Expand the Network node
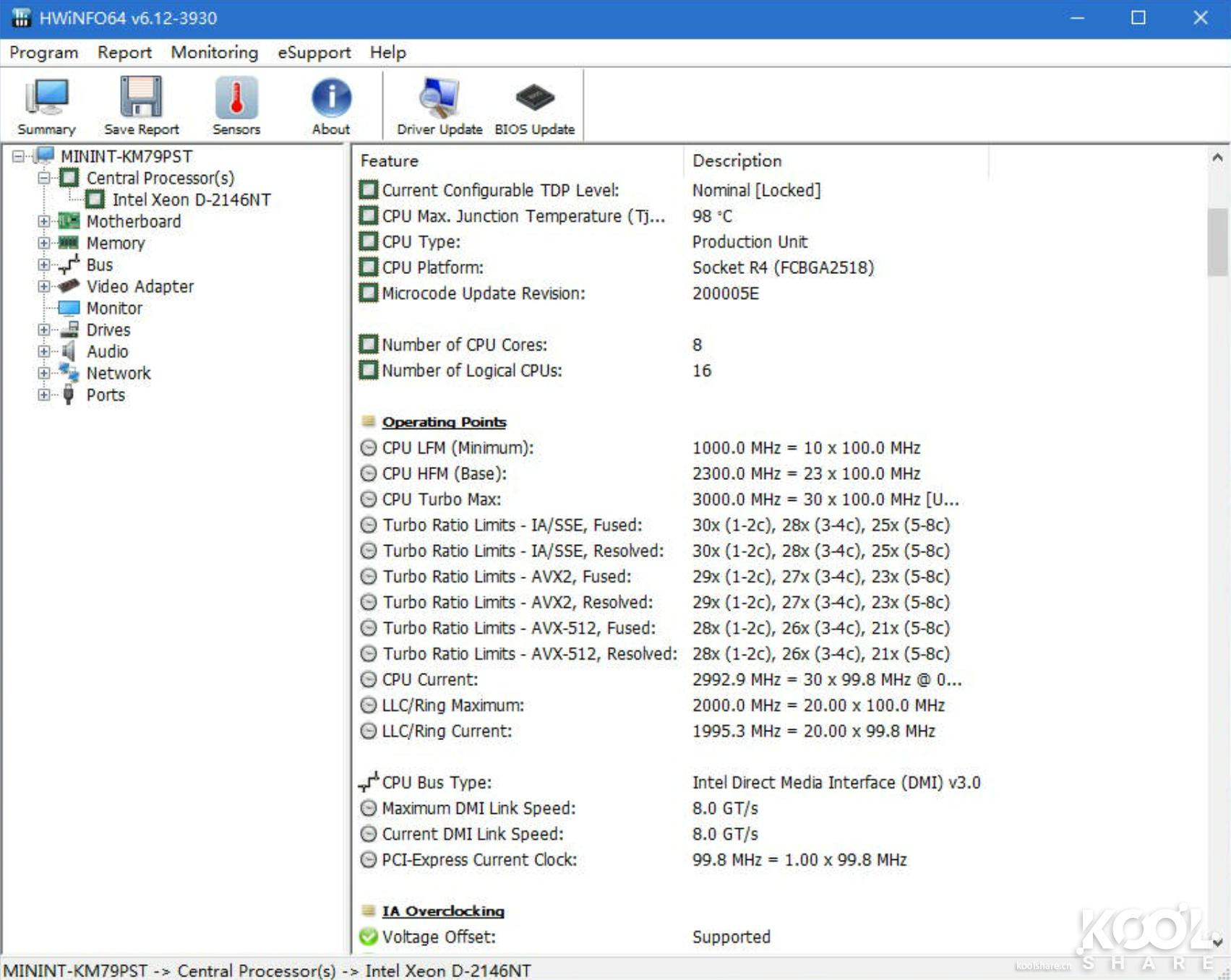The height and width of the screenshot is (980, 1231). 44,373
